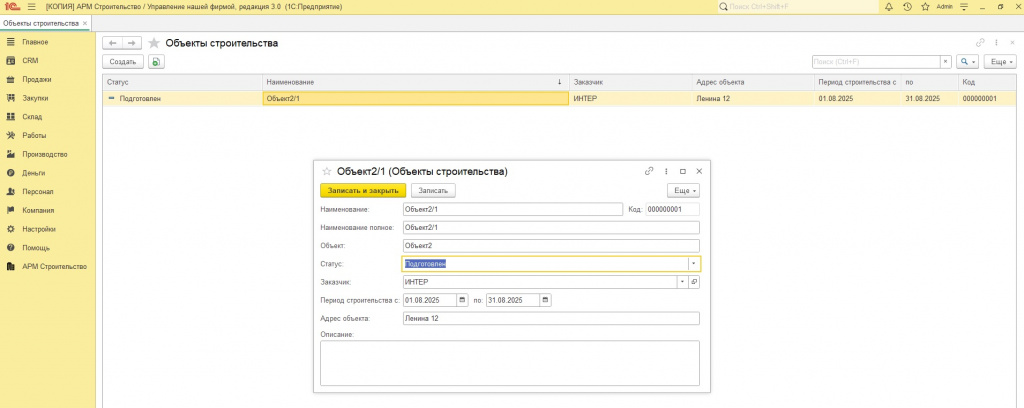Click refresh list icon next to Создать
Viewport: 1024px width, 408px height.
tap(156, 62)
